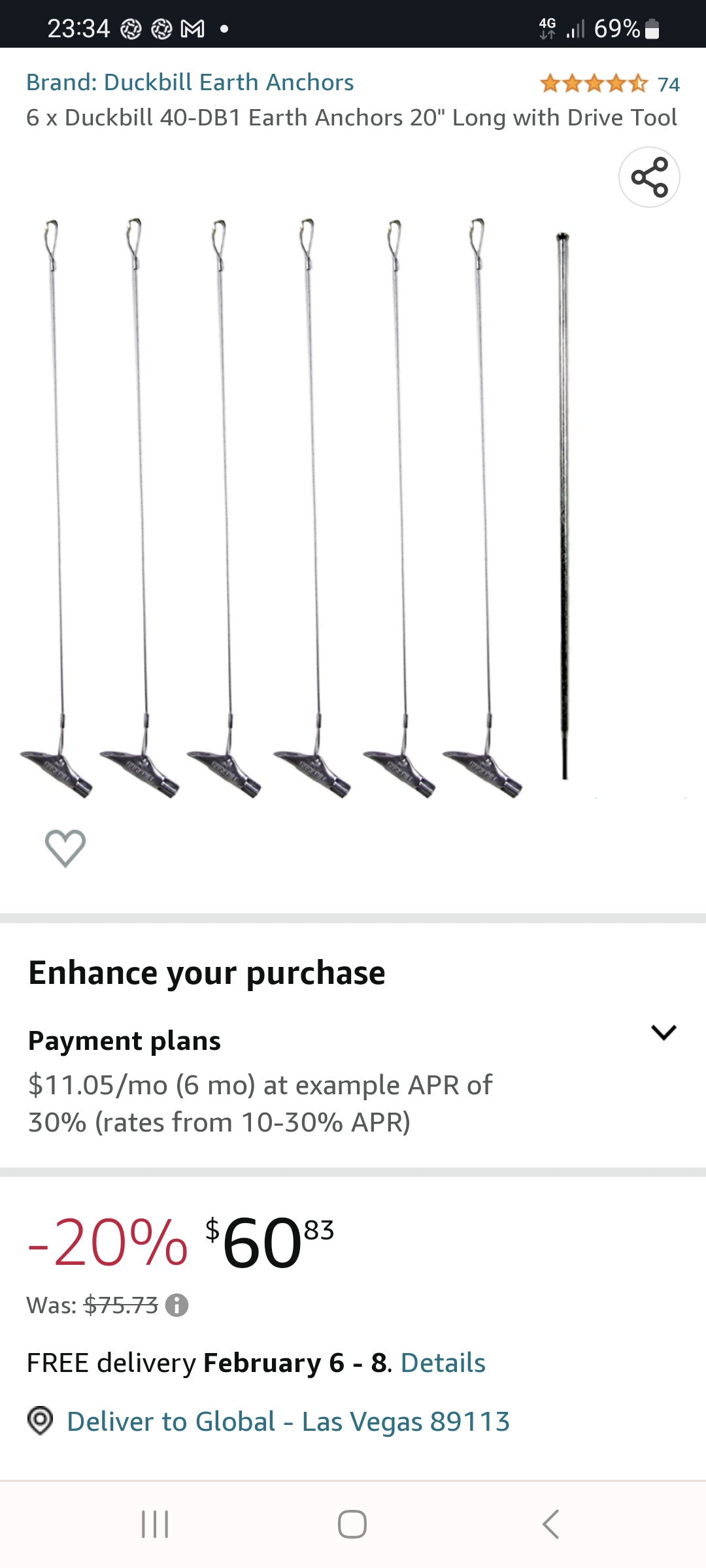Open delivery Details link
Viewport: 706px width, 1568px height.
(443, 1363)
